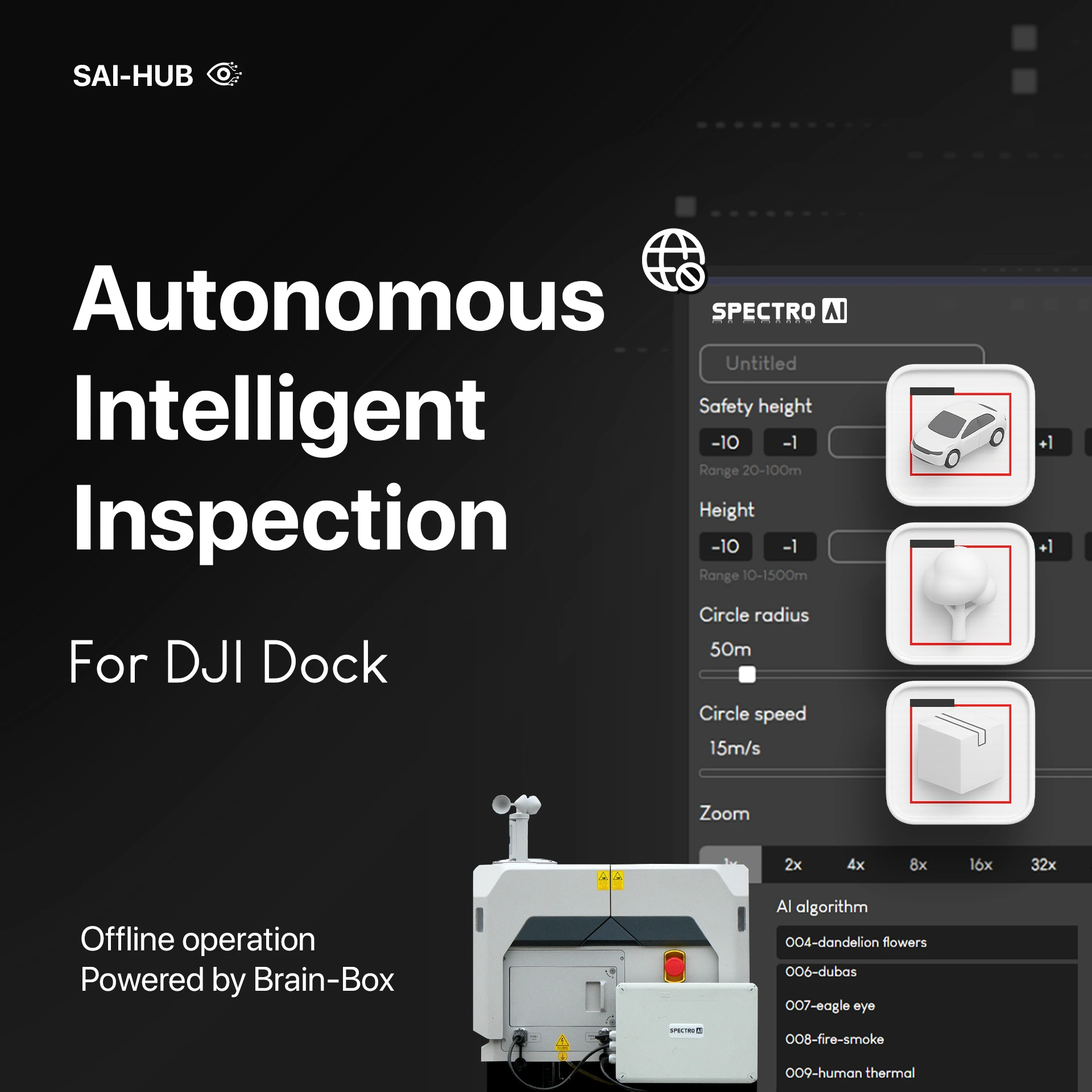The width and height of the screenshot is (1092, 1092).
Task: Click the Zoom label
Action: click(724, 813)
